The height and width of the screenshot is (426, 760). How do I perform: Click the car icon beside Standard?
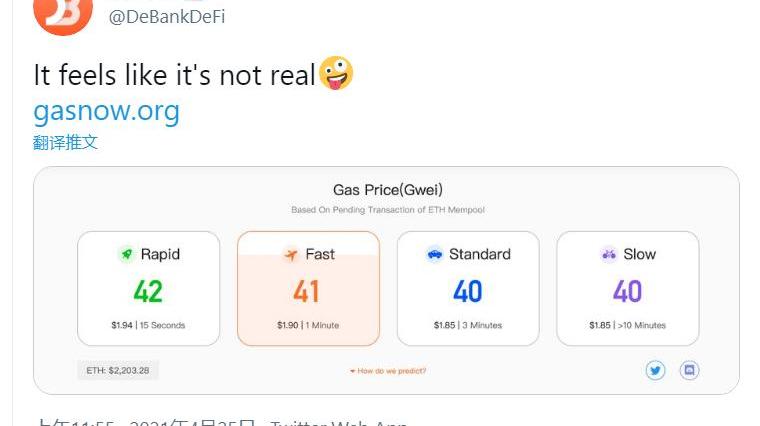pos(434,255)
